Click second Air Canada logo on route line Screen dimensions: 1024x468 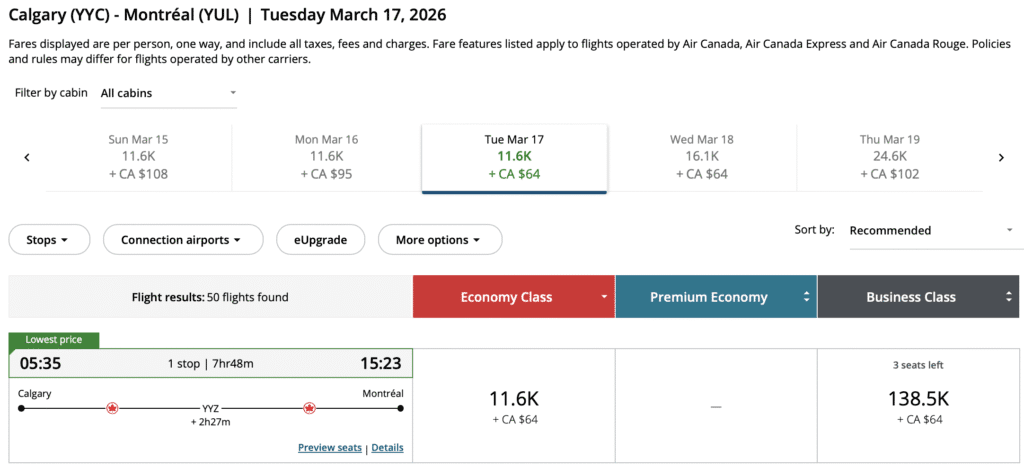point(309,408)
